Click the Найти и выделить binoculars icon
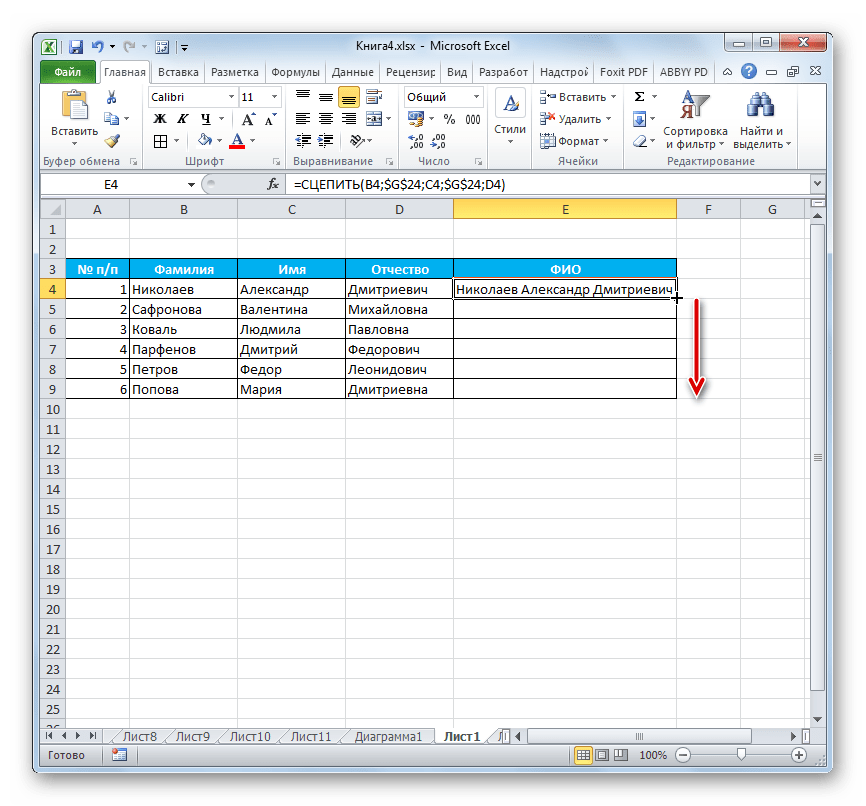 click(x=762, y=119)
